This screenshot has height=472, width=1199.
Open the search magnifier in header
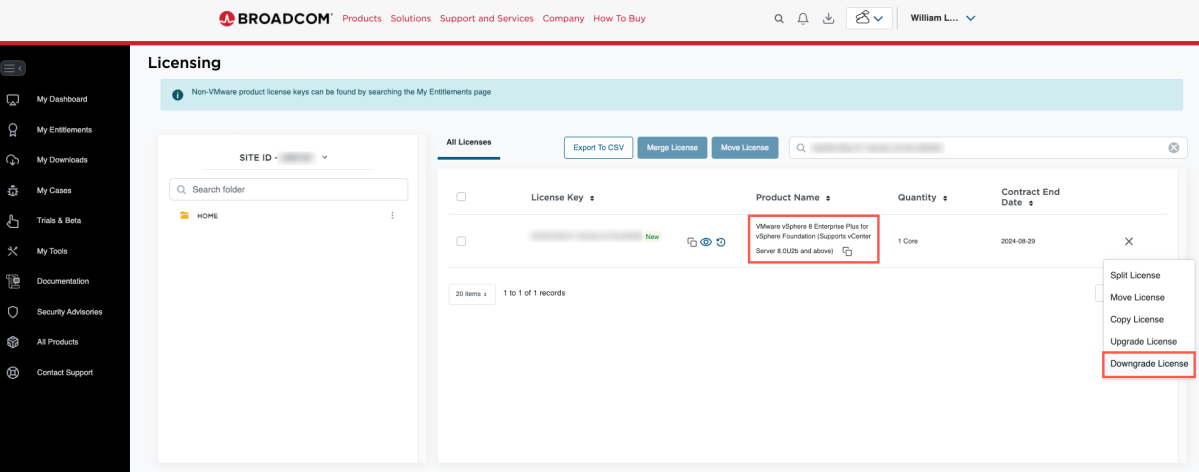point(779,19)
